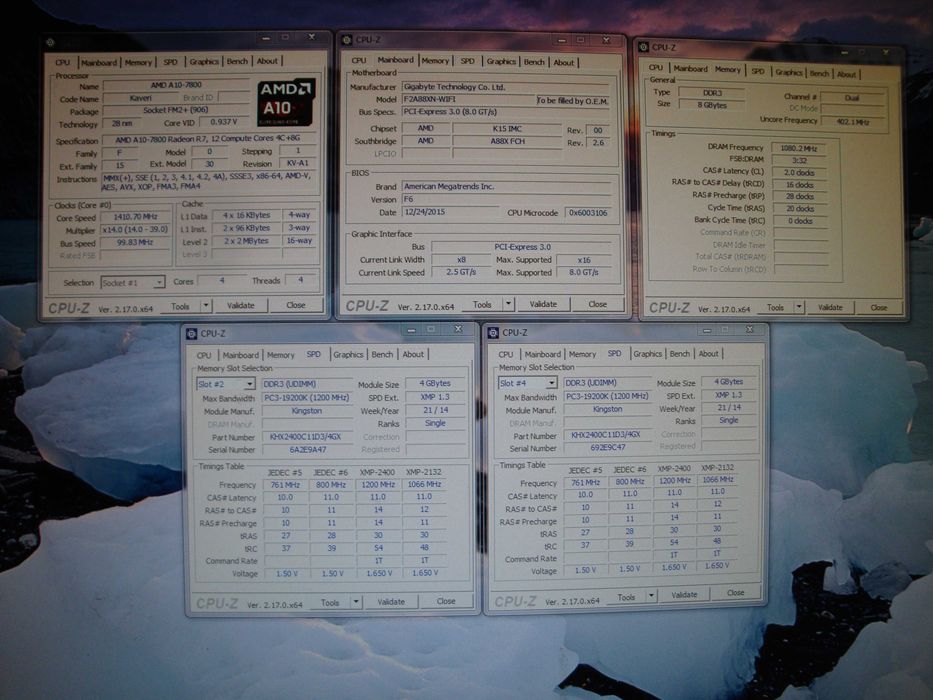The image size is (933, 700).
Task: Click CPU-Z title icon in Slot #2 window
Action: [191, 333]
